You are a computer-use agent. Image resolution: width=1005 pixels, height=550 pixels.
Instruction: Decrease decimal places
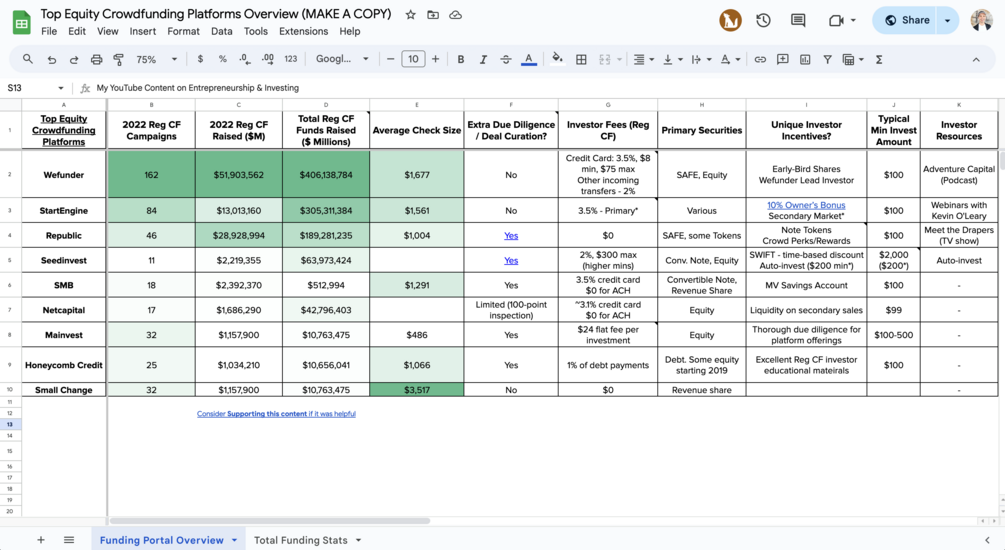tap(245, 59)
